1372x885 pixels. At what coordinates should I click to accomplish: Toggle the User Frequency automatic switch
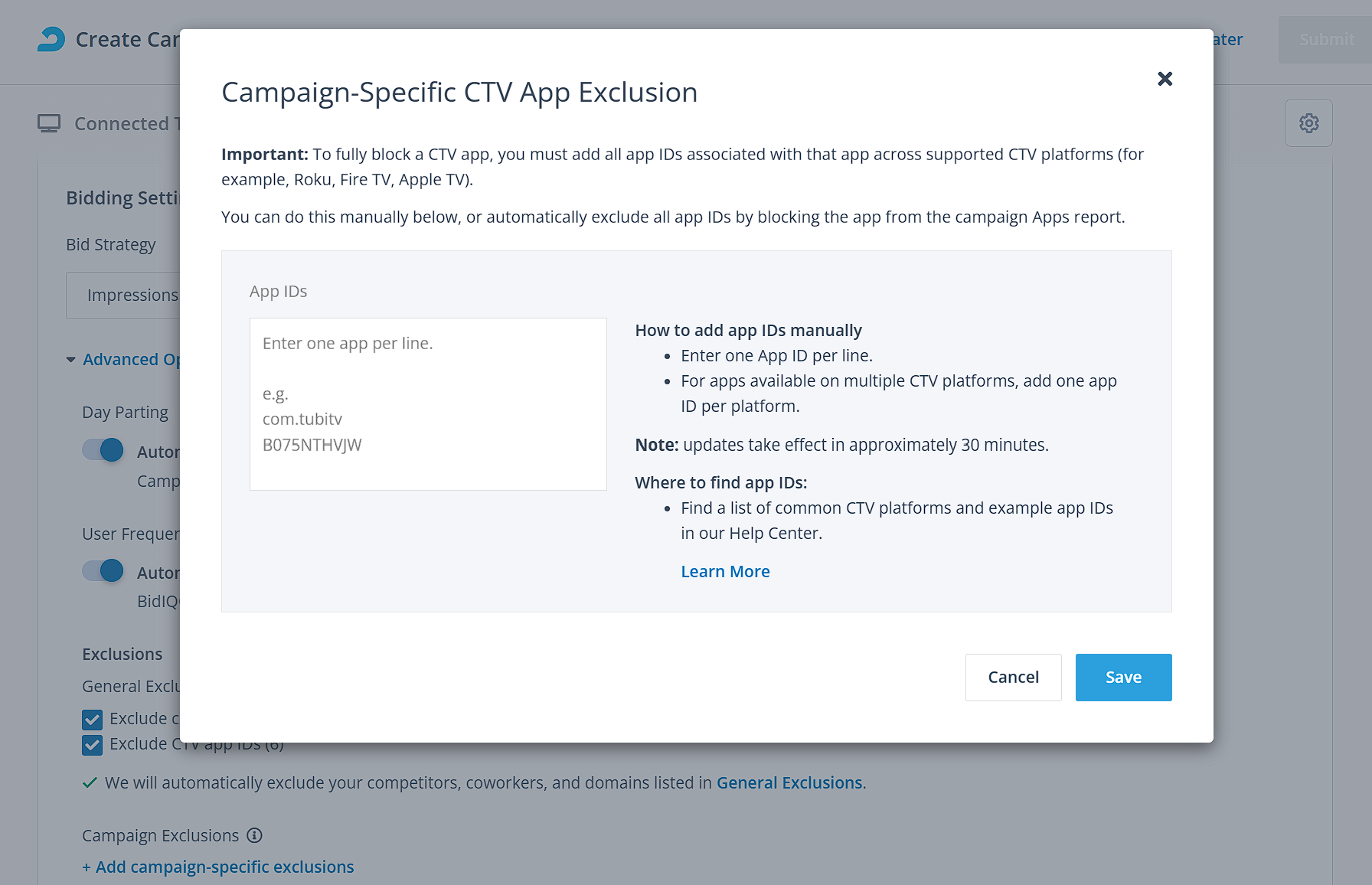(x=103, y=571)
